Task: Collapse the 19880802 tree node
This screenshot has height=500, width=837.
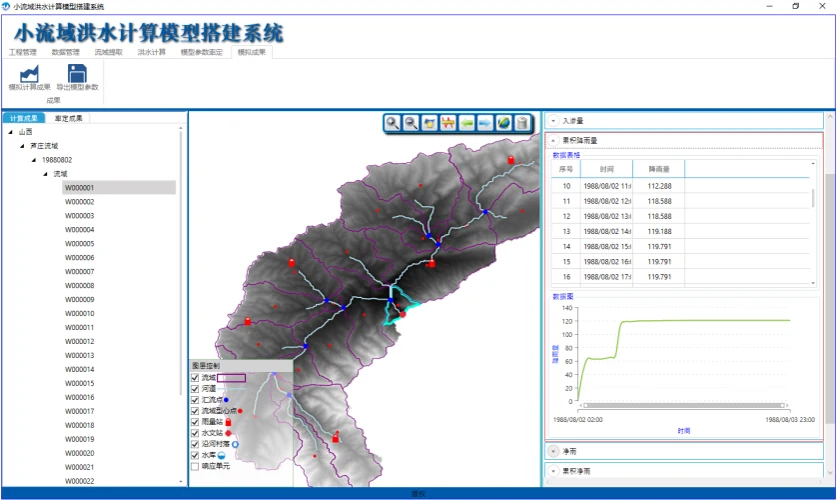Action: 34,160
